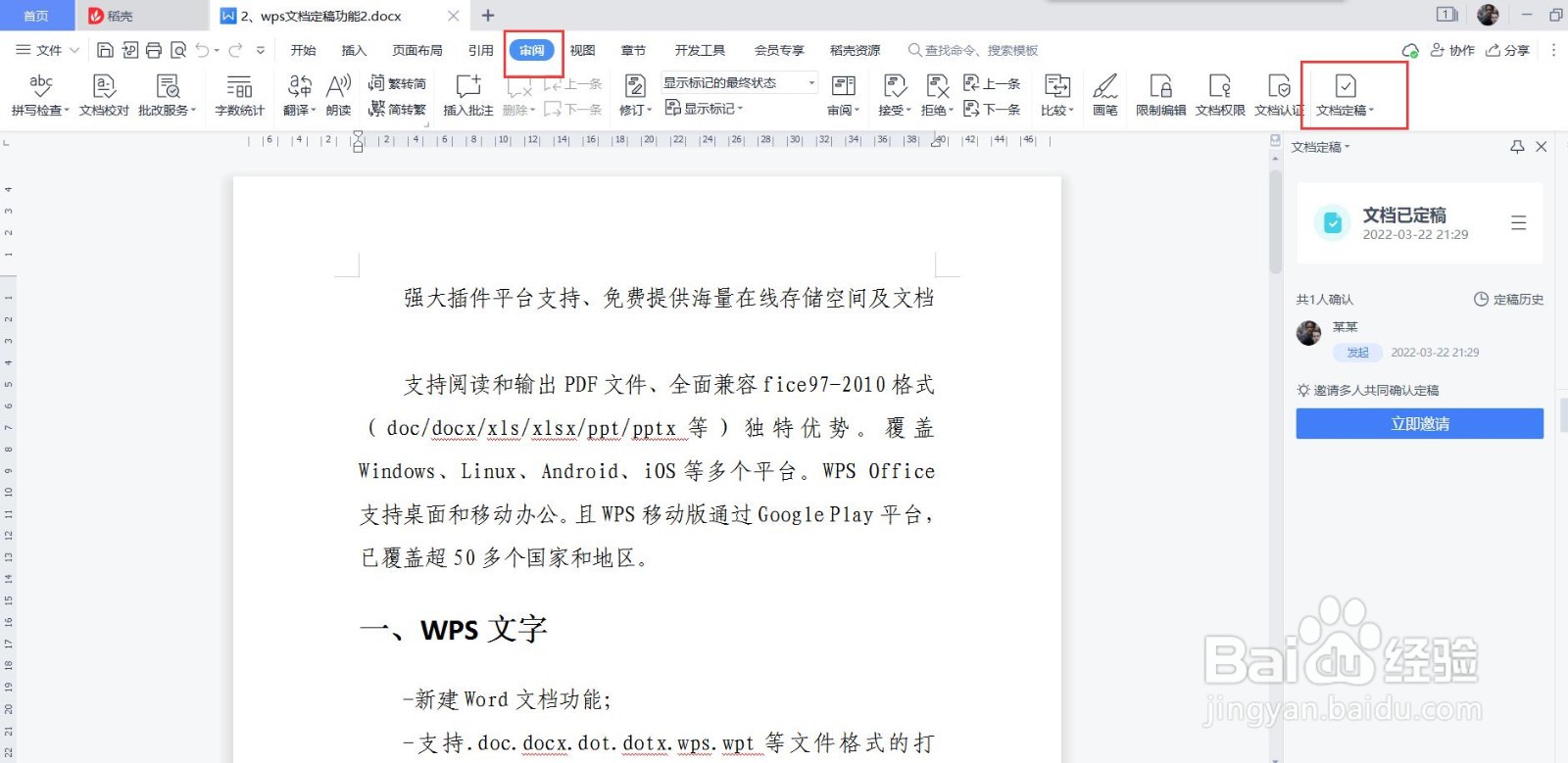Close the wps文档定稿功能2.docx tab
Image resolution: width=1568 pixels, height=763 pixels.
click(x=453, y=16)
